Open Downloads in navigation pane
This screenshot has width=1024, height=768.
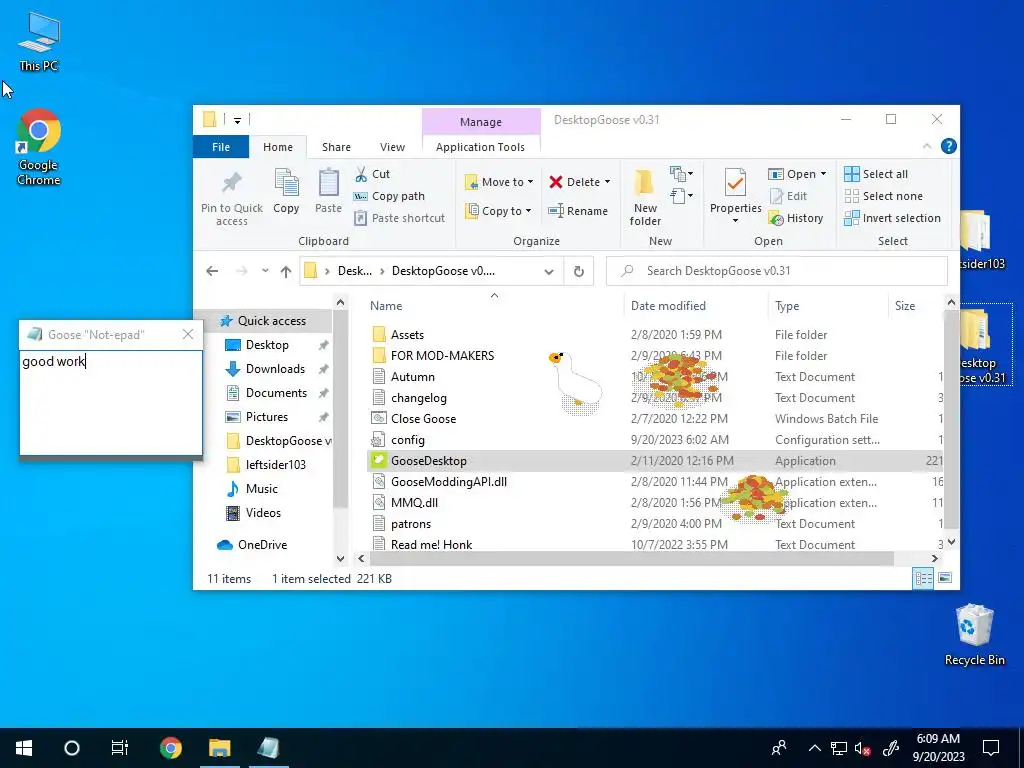(275, 369)
